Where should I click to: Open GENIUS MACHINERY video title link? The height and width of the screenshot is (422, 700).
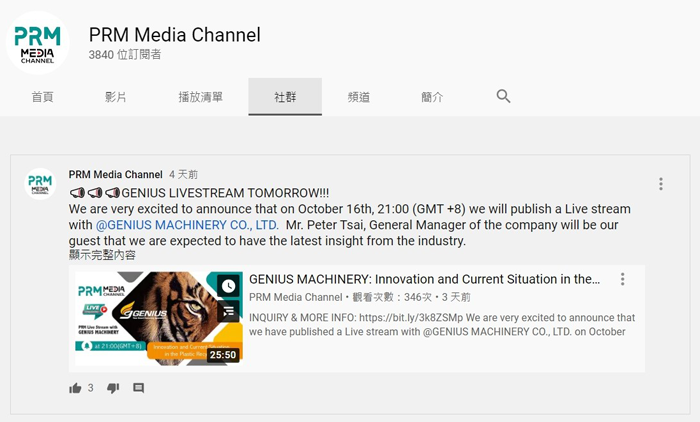click(425, 279)
